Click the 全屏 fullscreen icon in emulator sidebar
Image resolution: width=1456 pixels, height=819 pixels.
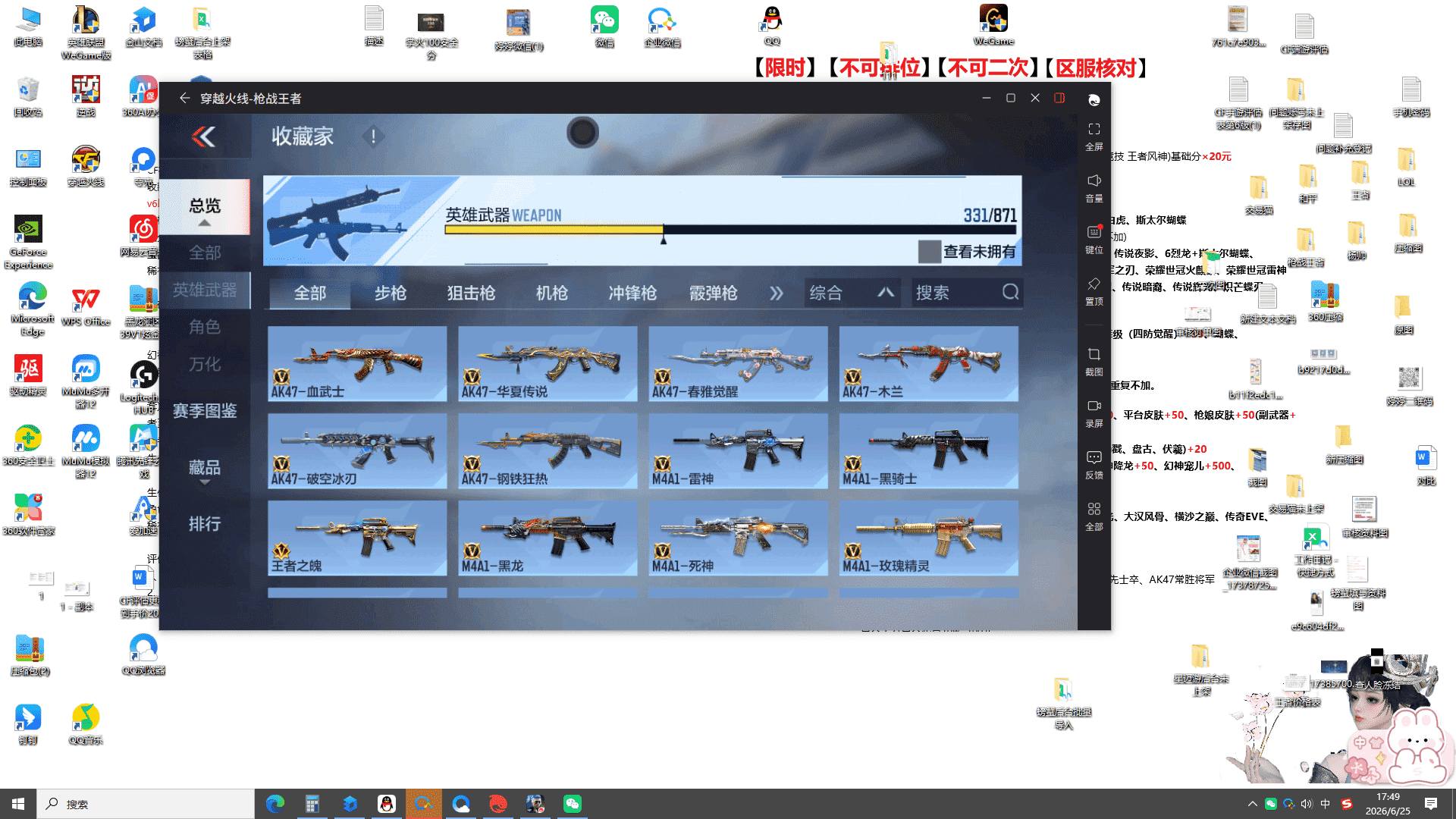[x=1094, y=129]
